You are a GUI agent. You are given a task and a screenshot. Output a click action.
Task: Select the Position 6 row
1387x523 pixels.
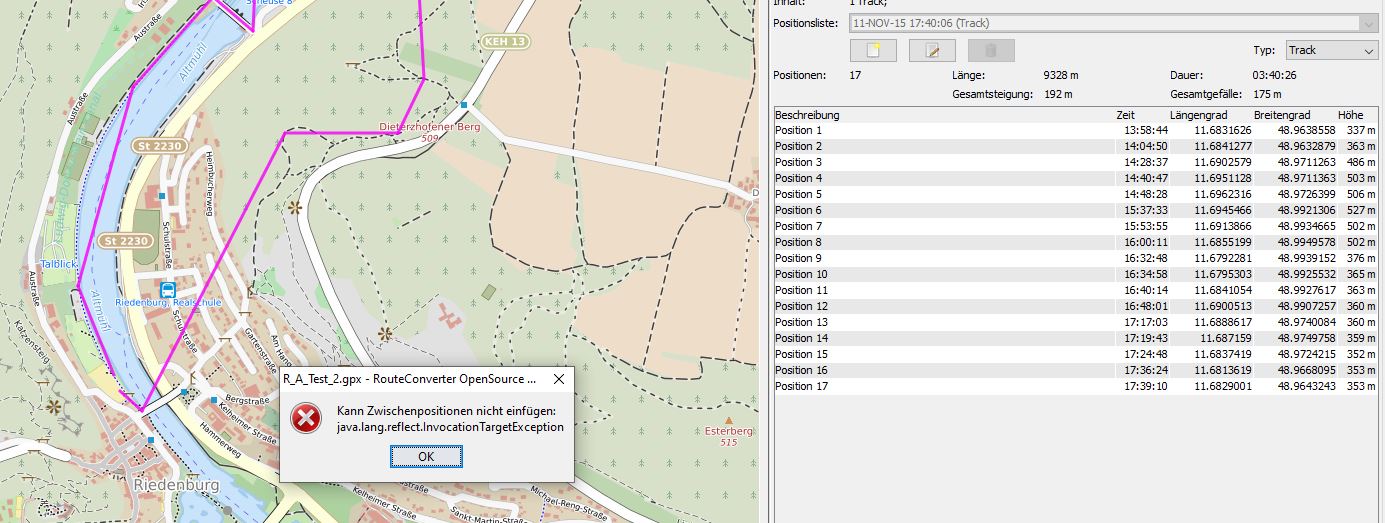click(799, 210)
